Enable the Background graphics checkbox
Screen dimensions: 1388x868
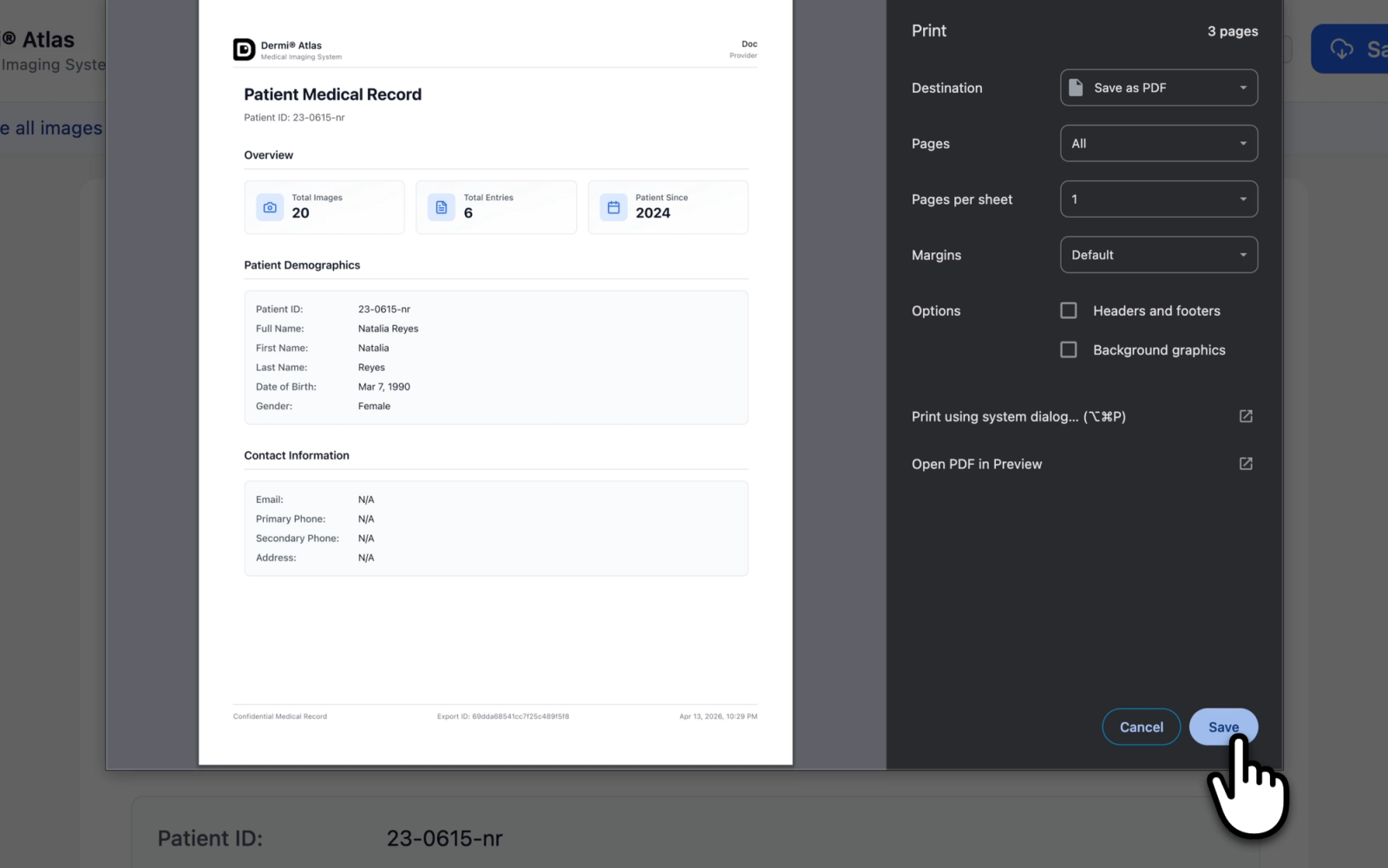pyautogui.click(x=1069, y=349)
